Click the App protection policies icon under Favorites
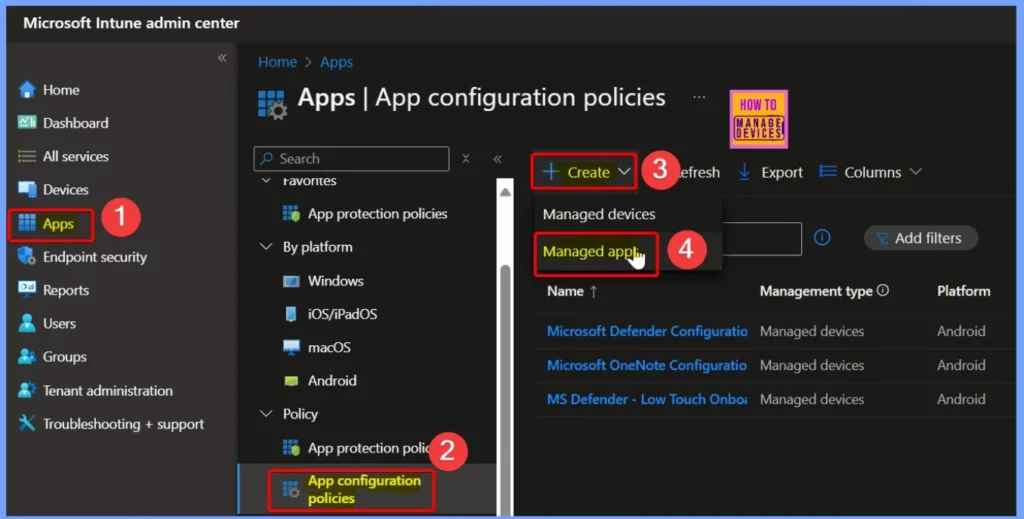This screenshot has height=519, width=1024. point(291,213)
